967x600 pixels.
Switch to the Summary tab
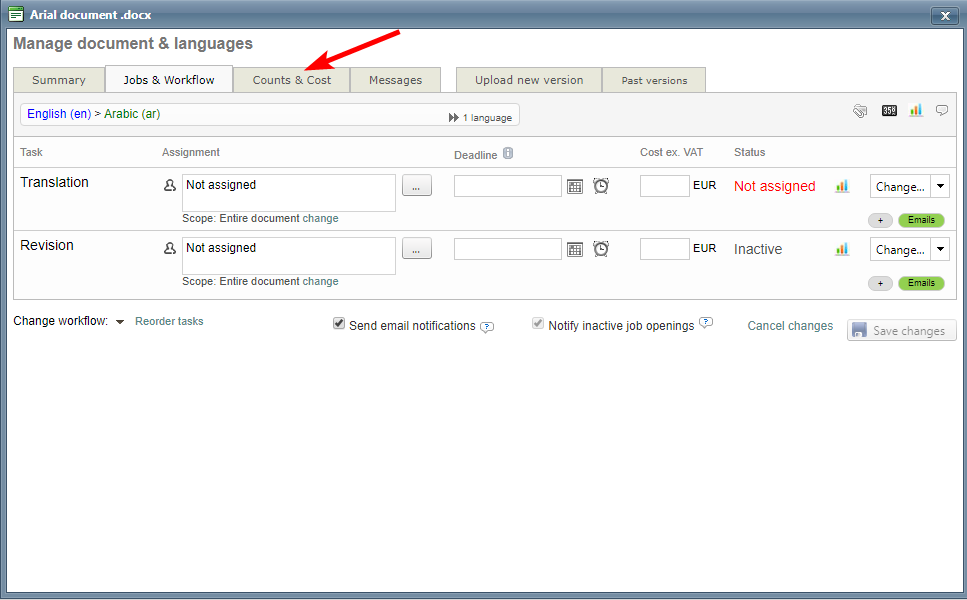59,80
